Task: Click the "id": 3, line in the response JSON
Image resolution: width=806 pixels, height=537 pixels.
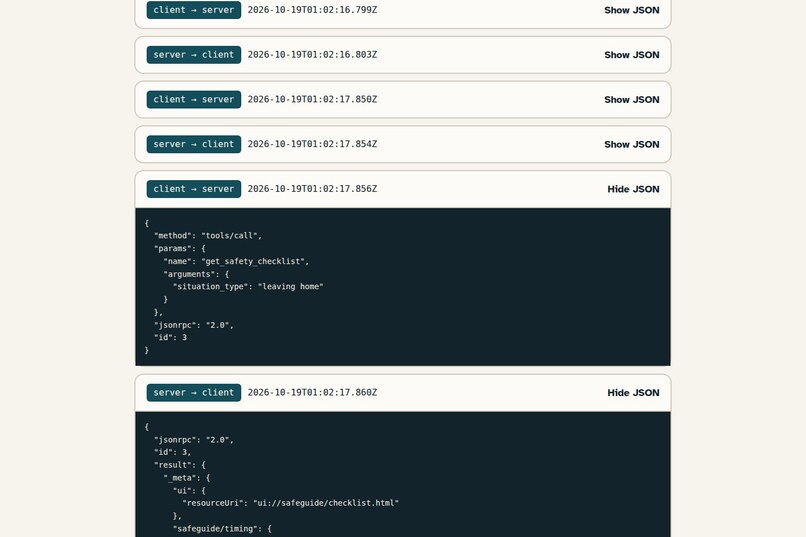Action: [x=173, y=452]
